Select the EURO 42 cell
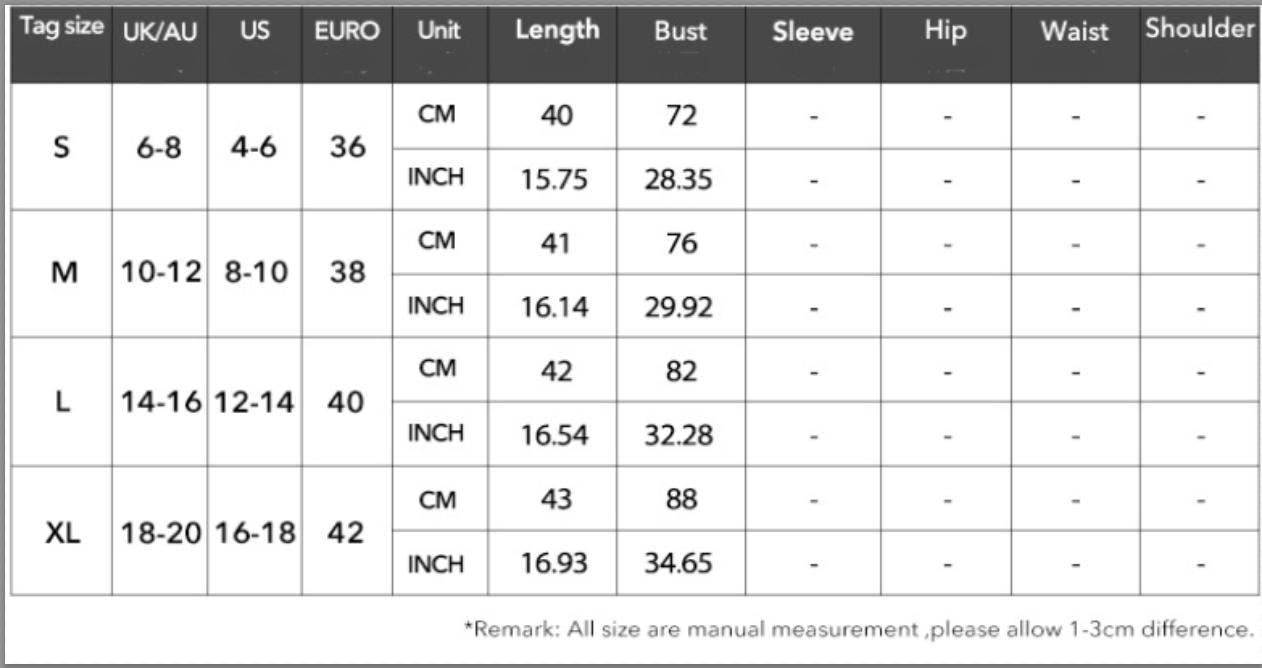The image size is (1262, 668). [347, 532]
